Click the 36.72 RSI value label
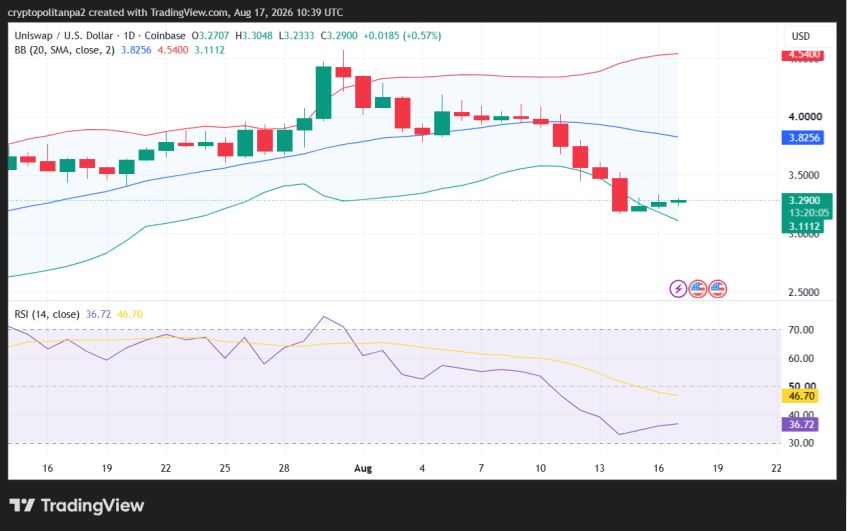Viewport: 847px width, 531px height. [801, 424]
